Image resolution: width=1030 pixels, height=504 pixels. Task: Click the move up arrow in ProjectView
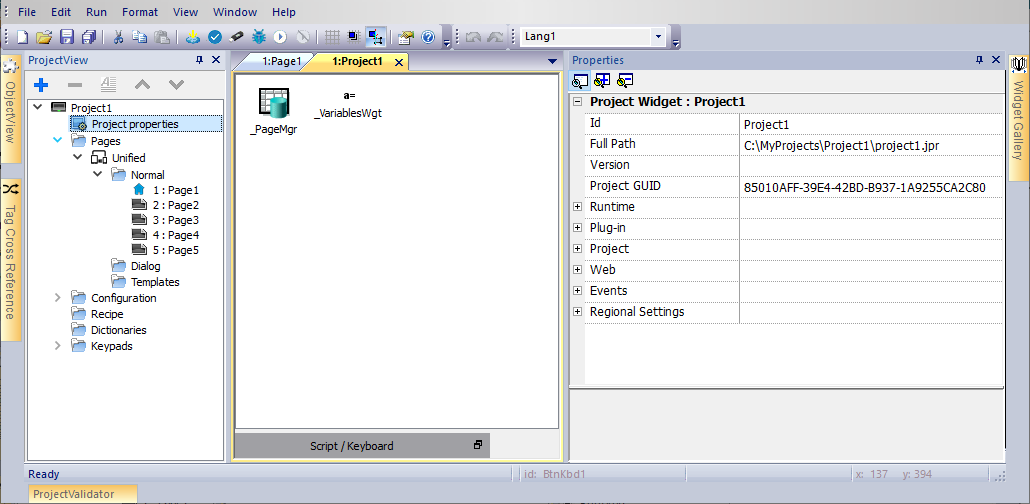[142, 84]
